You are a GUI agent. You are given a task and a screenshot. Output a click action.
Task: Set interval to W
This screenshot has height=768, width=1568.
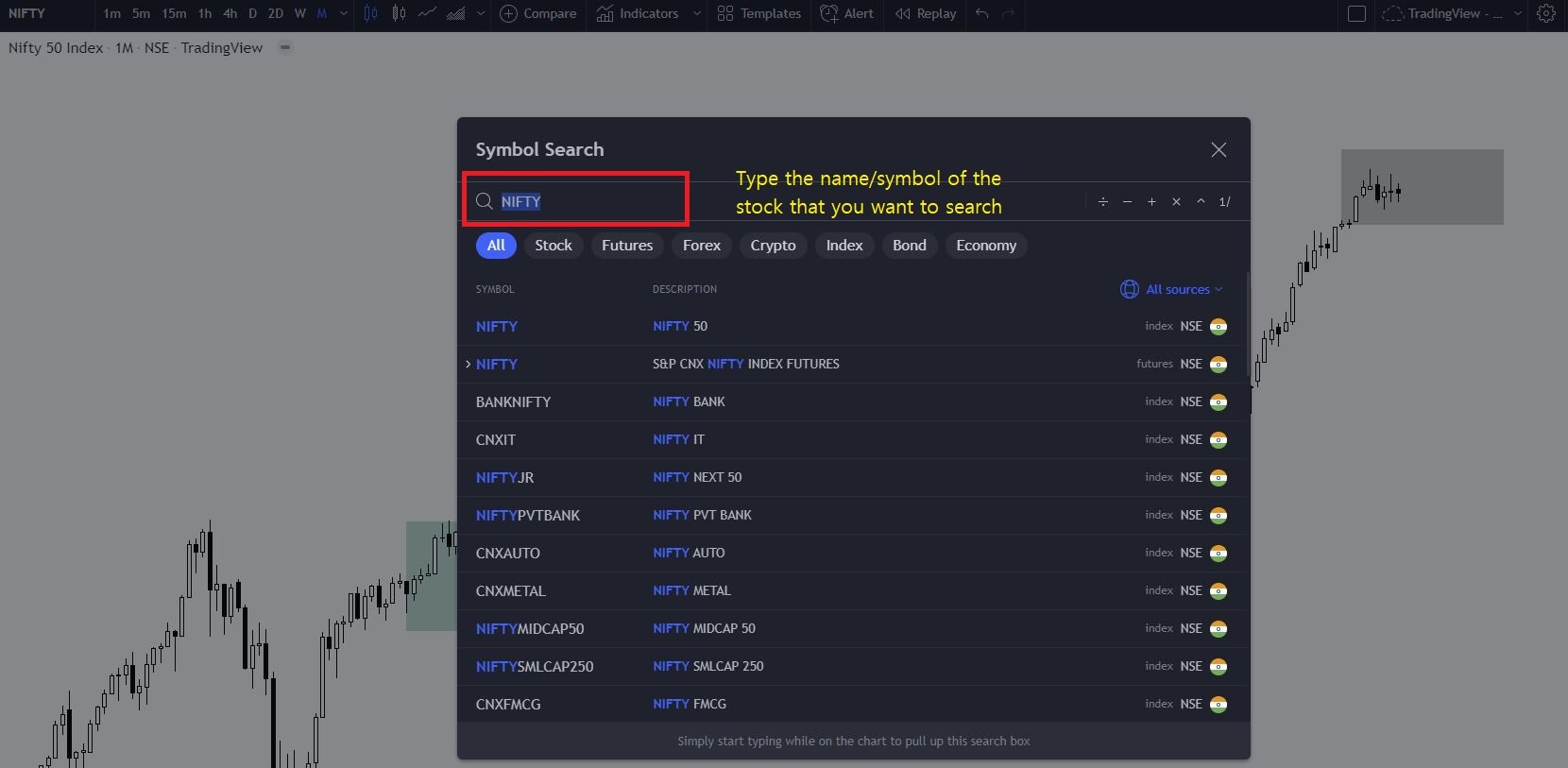tap(299, 13)
